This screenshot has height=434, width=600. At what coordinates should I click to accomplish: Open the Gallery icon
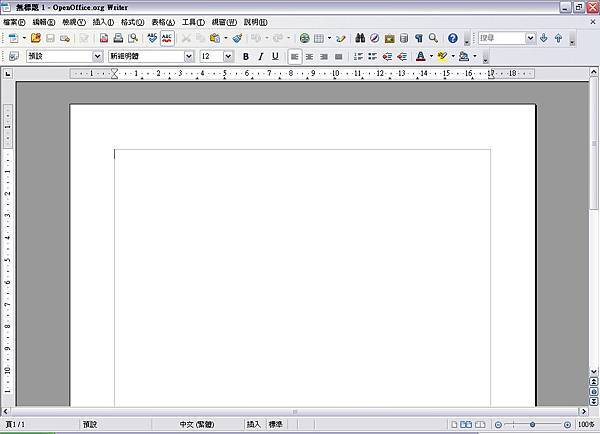[389, 38]
